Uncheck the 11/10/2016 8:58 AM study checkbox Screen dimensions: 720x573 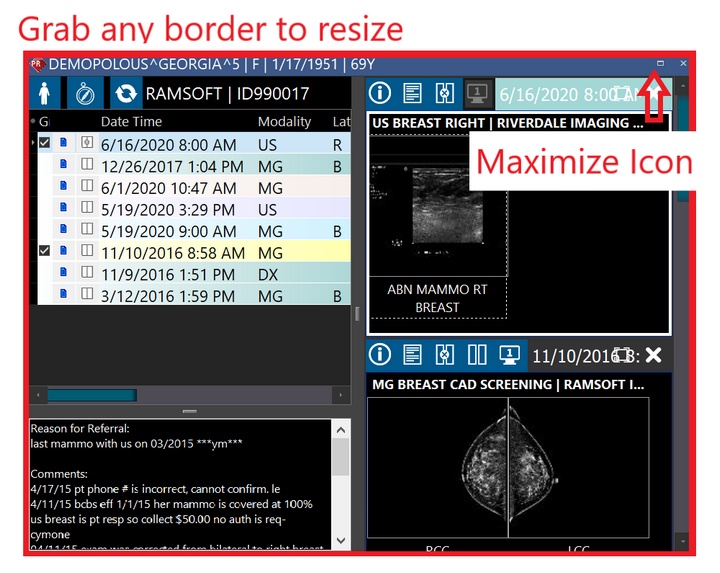(44, 251)
